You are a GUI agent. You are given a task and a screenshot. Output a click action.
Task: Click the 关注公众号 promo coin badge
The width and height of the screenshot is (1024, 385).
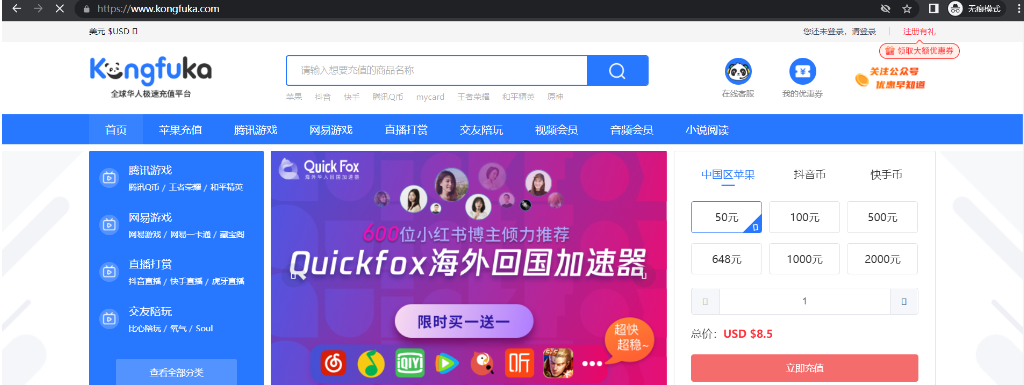[889, 78]
